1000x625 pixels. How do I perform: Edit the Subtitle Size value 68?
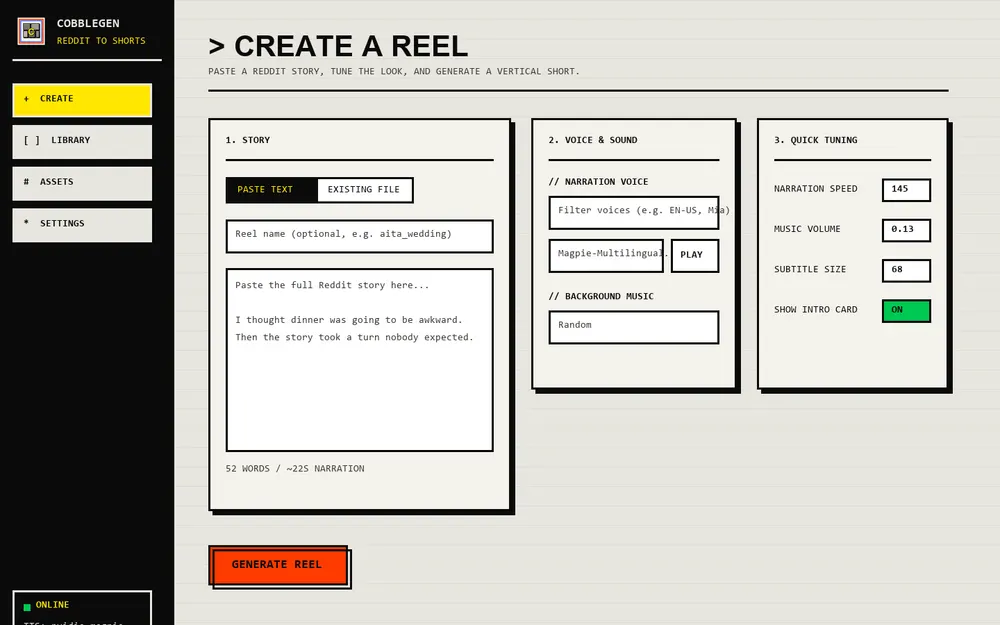coord(906,270)
